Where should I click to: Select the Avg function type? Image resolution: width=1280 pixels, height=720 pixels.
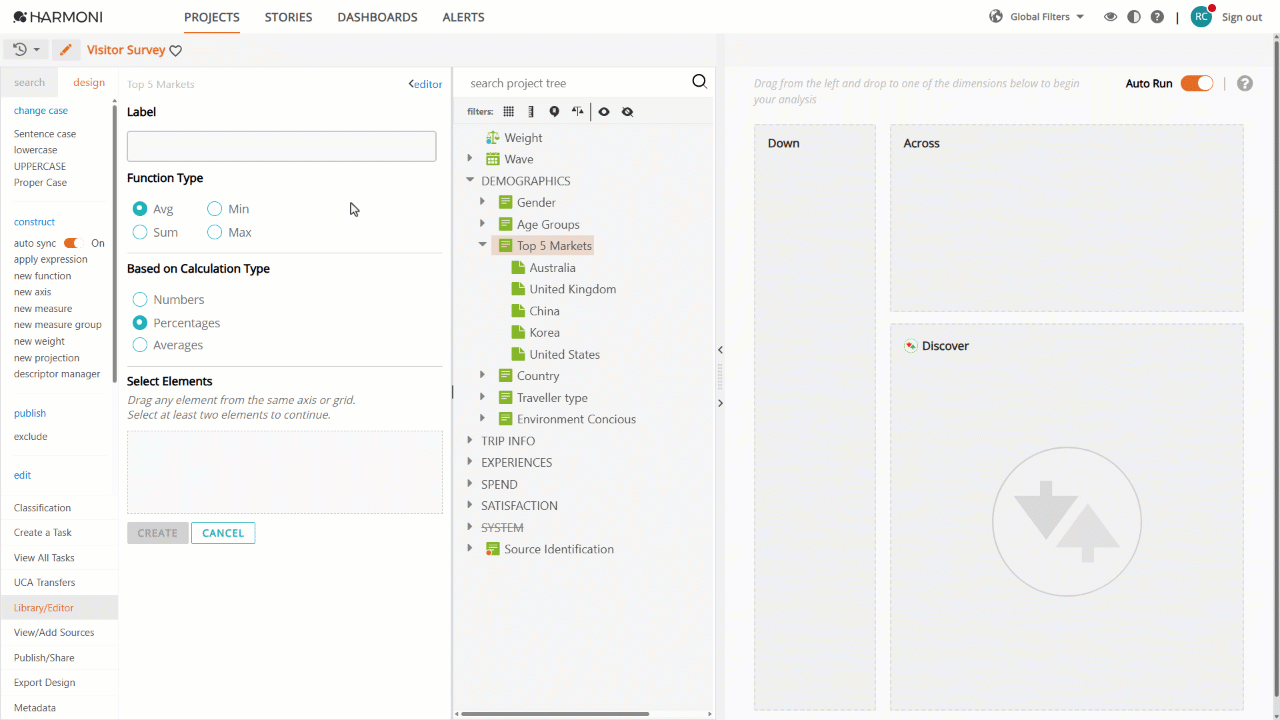click(140, 209)
